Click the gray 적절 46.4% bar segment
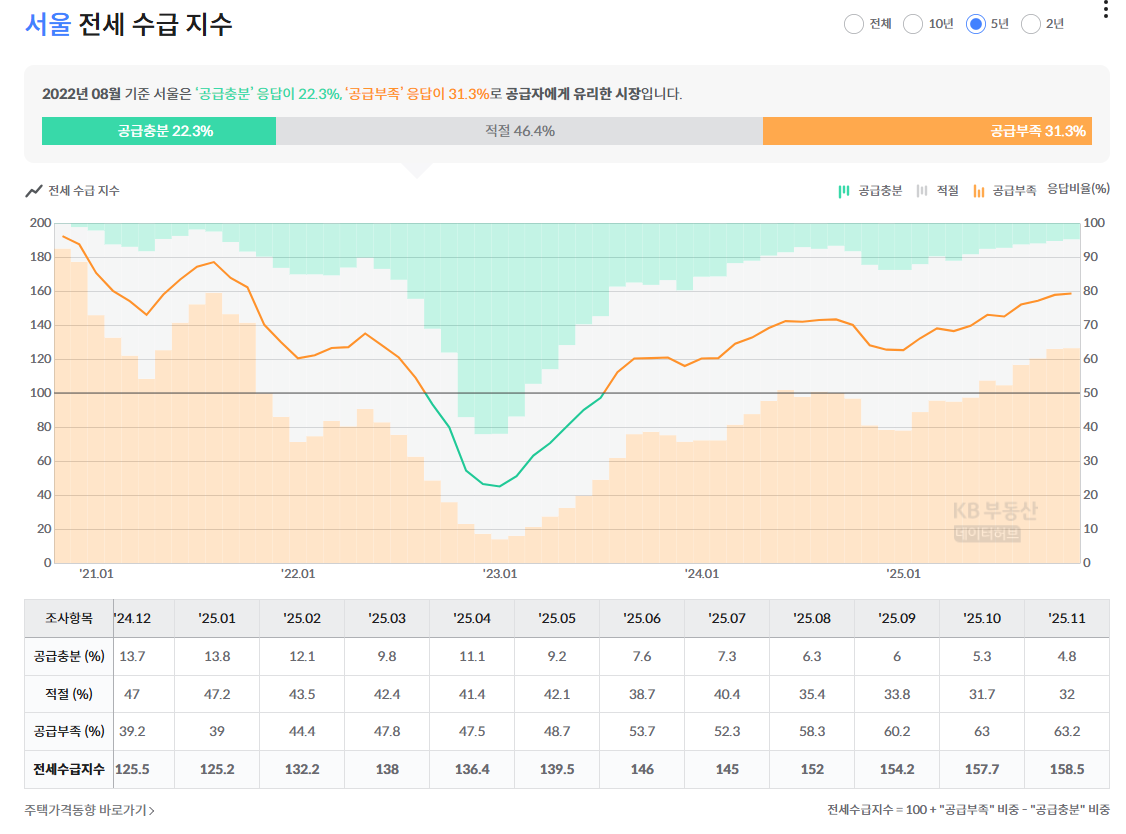 (x=519, y=131)
